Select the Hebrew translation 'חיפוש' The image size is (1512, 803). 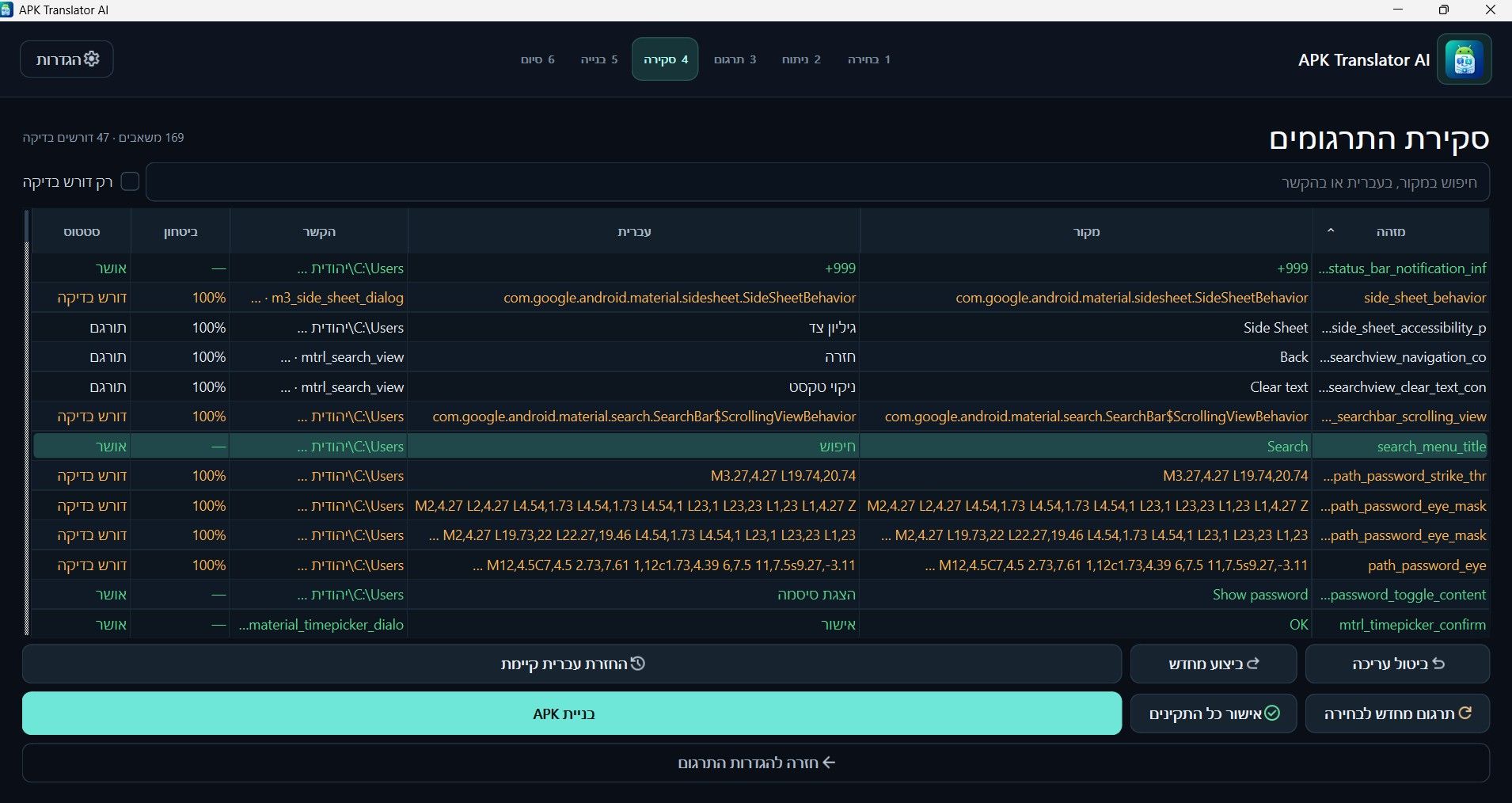point(838,447)
